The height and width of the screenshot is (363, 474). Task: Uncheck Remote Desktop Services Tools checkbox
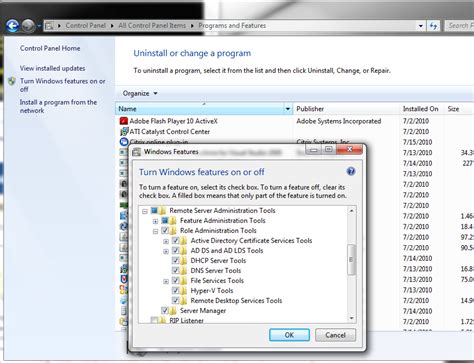point(175,300)
